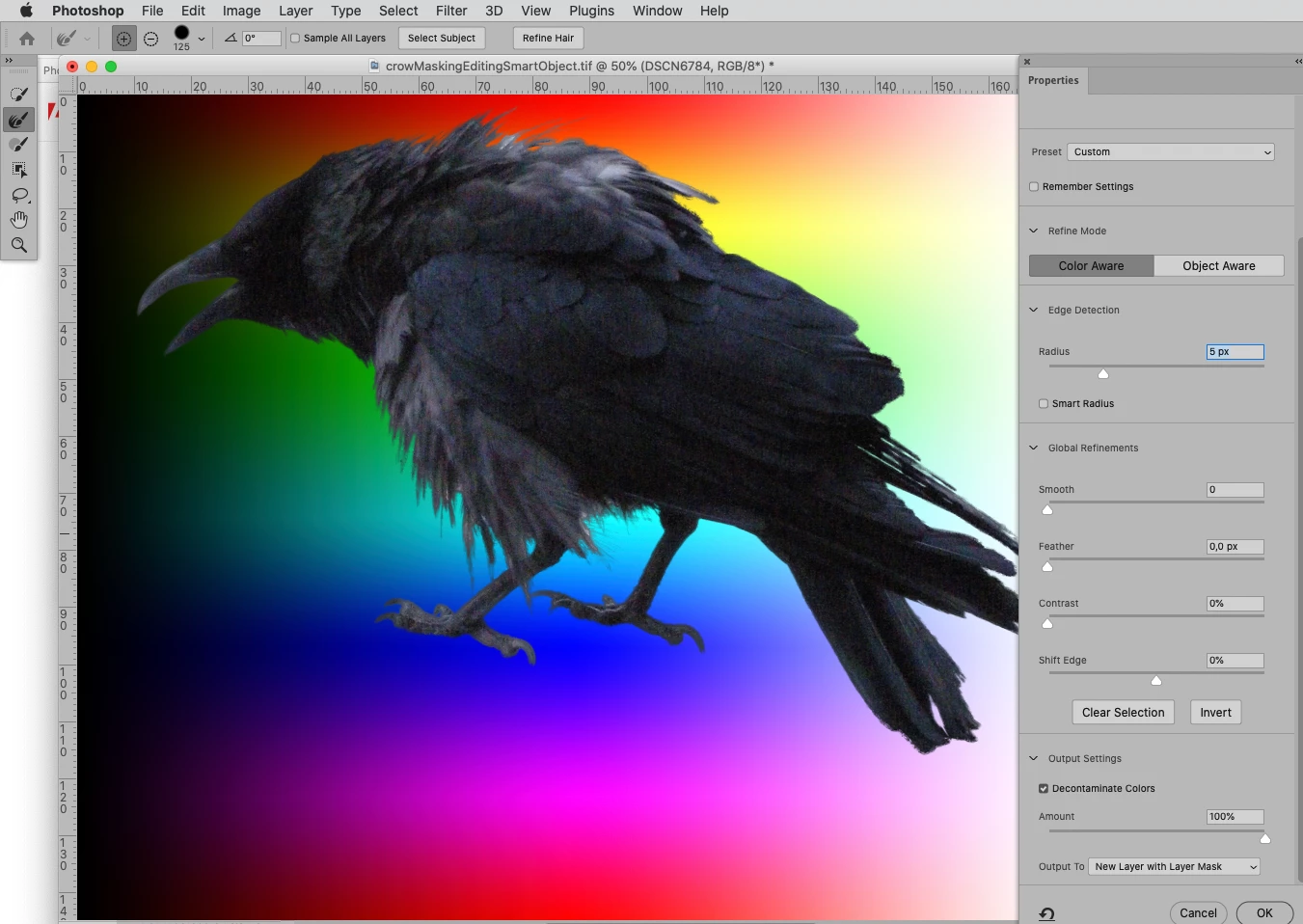Open the Layer menu
1303x924 pixels.
click(x=295, y=11)
